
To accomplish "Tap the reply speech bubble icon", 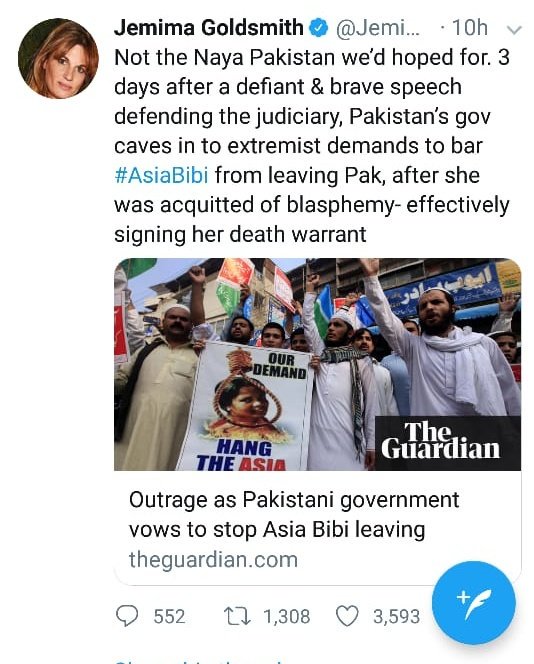I will [127, 616].
